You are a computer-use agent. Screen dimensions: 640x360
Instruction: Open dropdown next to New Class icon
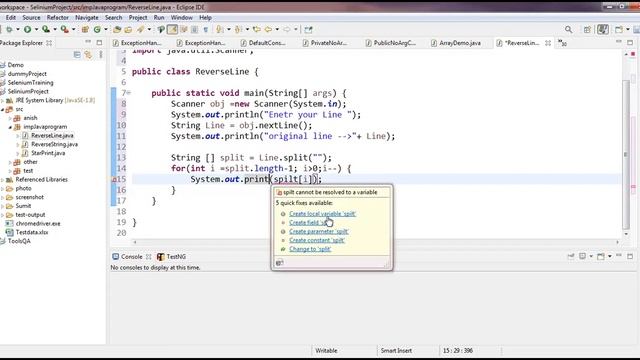pos(106,29)
